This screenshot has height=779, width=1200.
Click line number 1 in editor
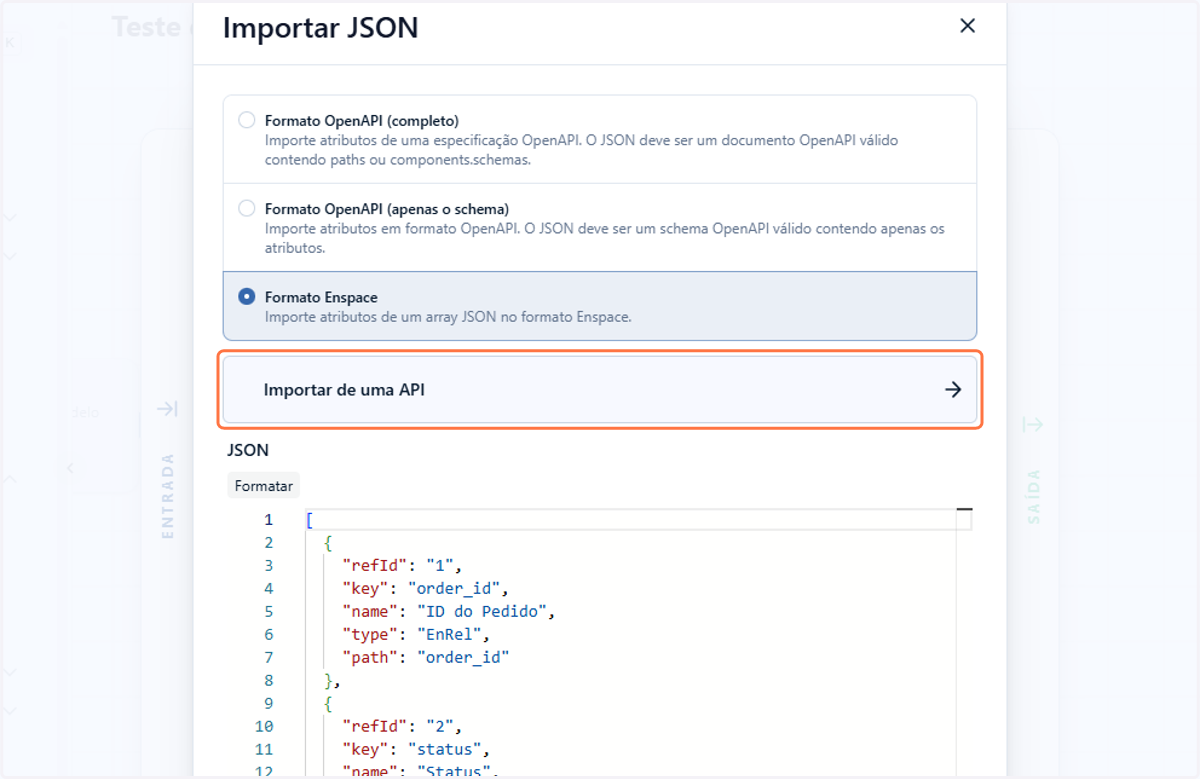(x=268, y=520)
